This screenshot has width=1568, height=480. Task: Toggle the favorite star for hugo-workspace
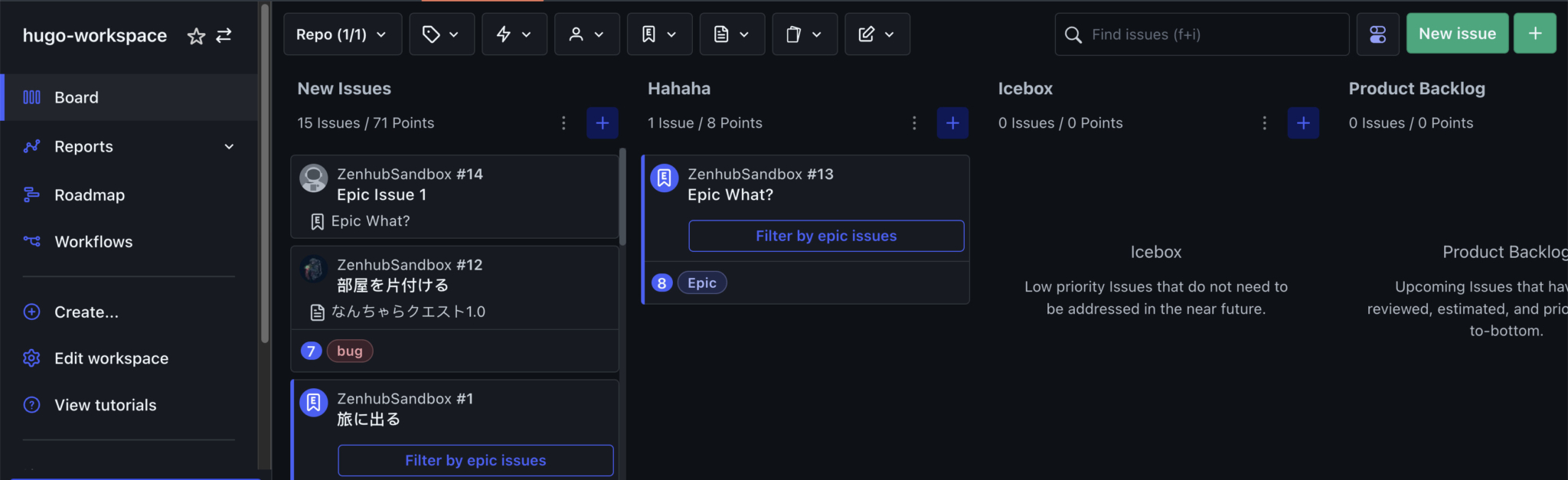(197, 35)
